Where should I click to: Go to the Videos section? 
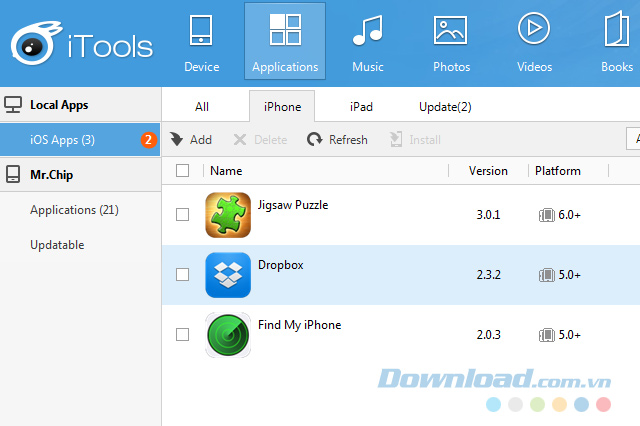[534, 42]
